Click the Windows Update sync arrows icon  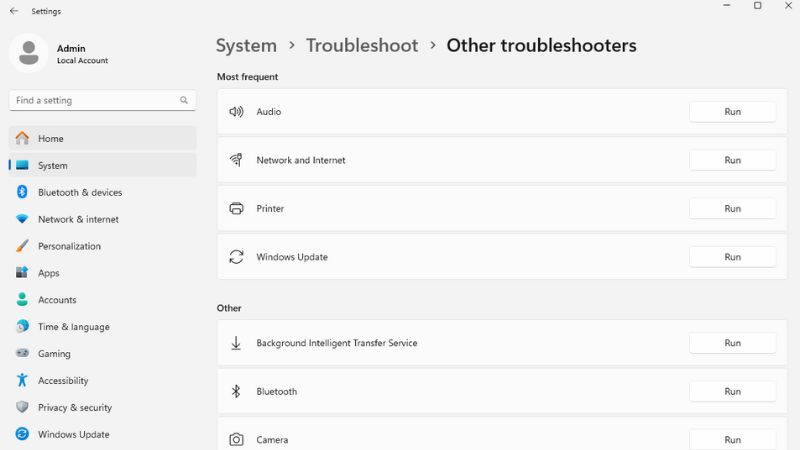[236, 257]
